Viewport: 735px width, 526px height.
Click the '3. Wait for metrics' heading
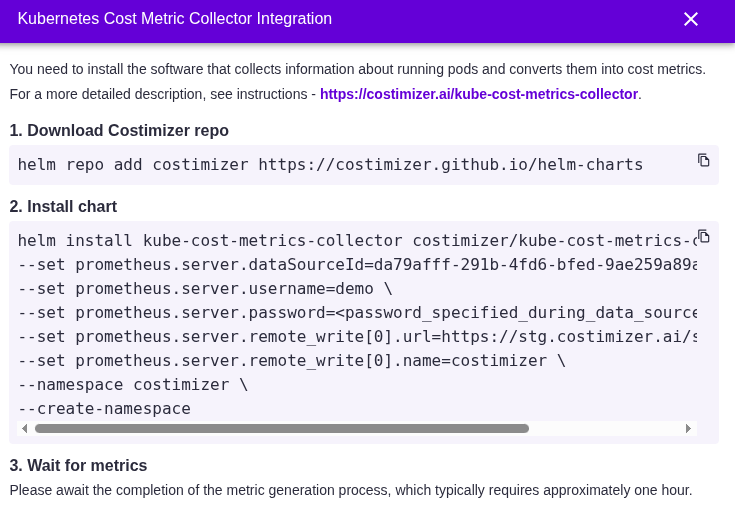[x=78, y=466]
